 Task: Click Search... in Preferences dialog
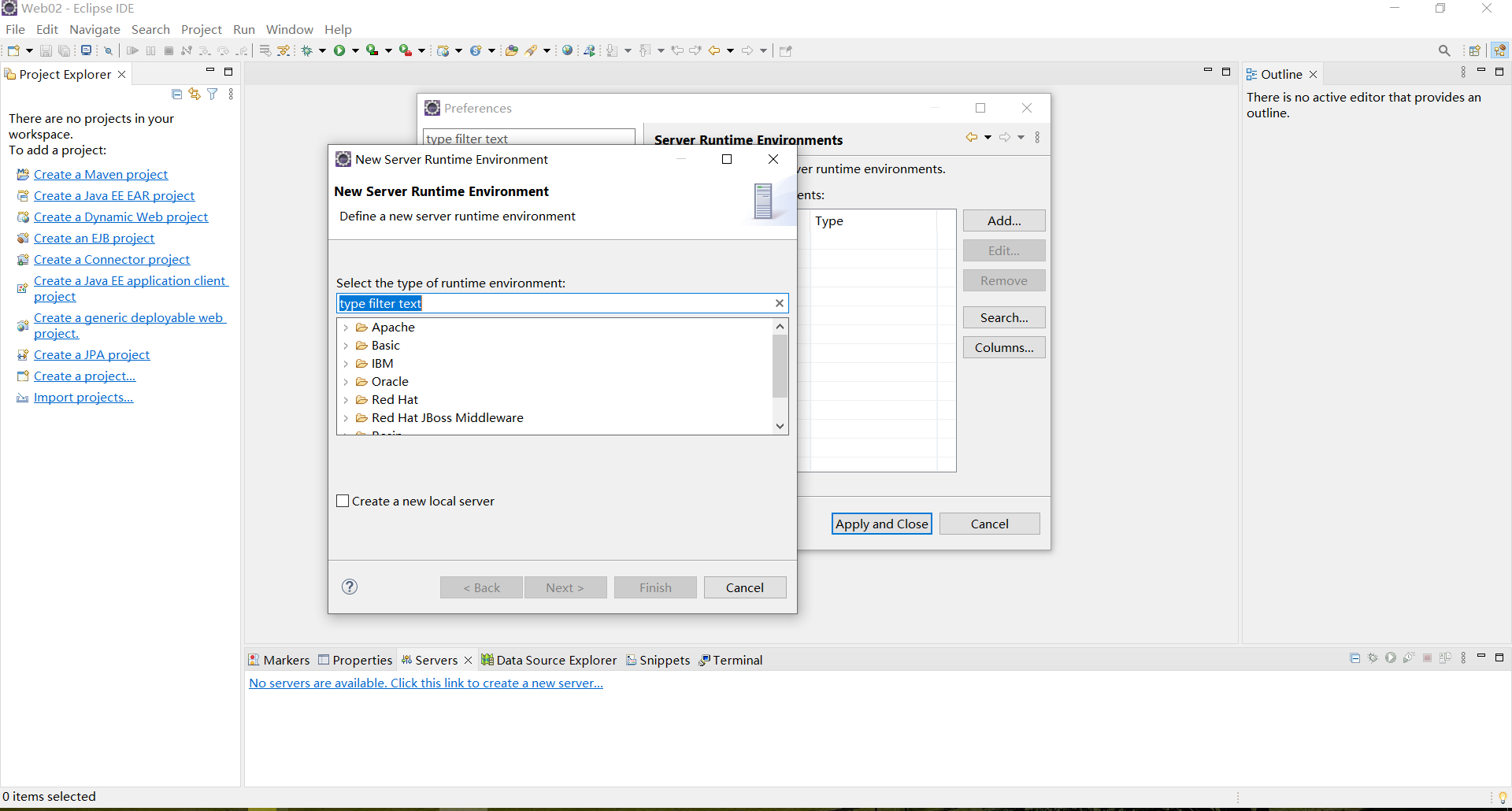(1004, 317)
